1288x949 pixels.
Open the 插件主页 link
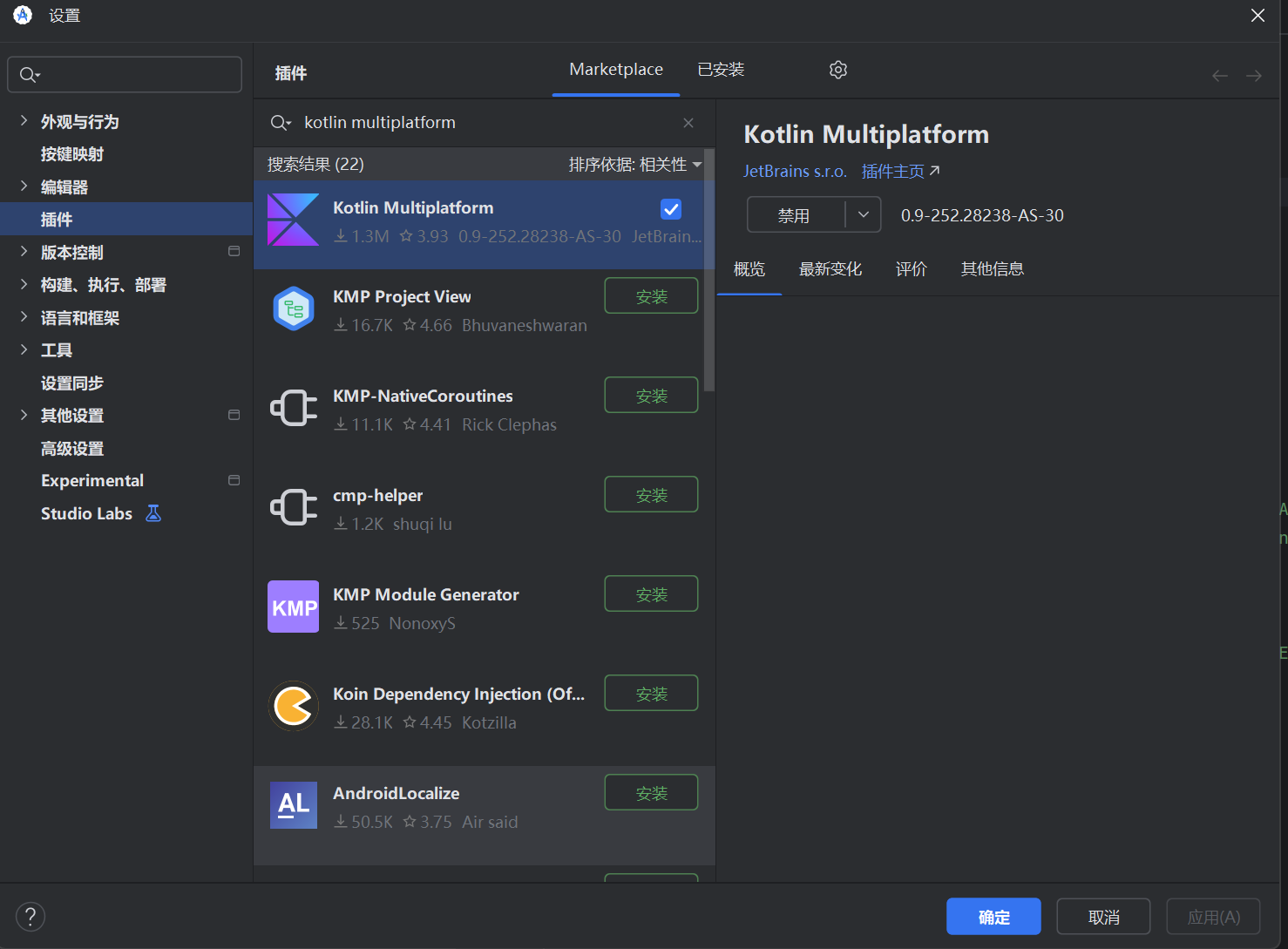coord(893,171)
